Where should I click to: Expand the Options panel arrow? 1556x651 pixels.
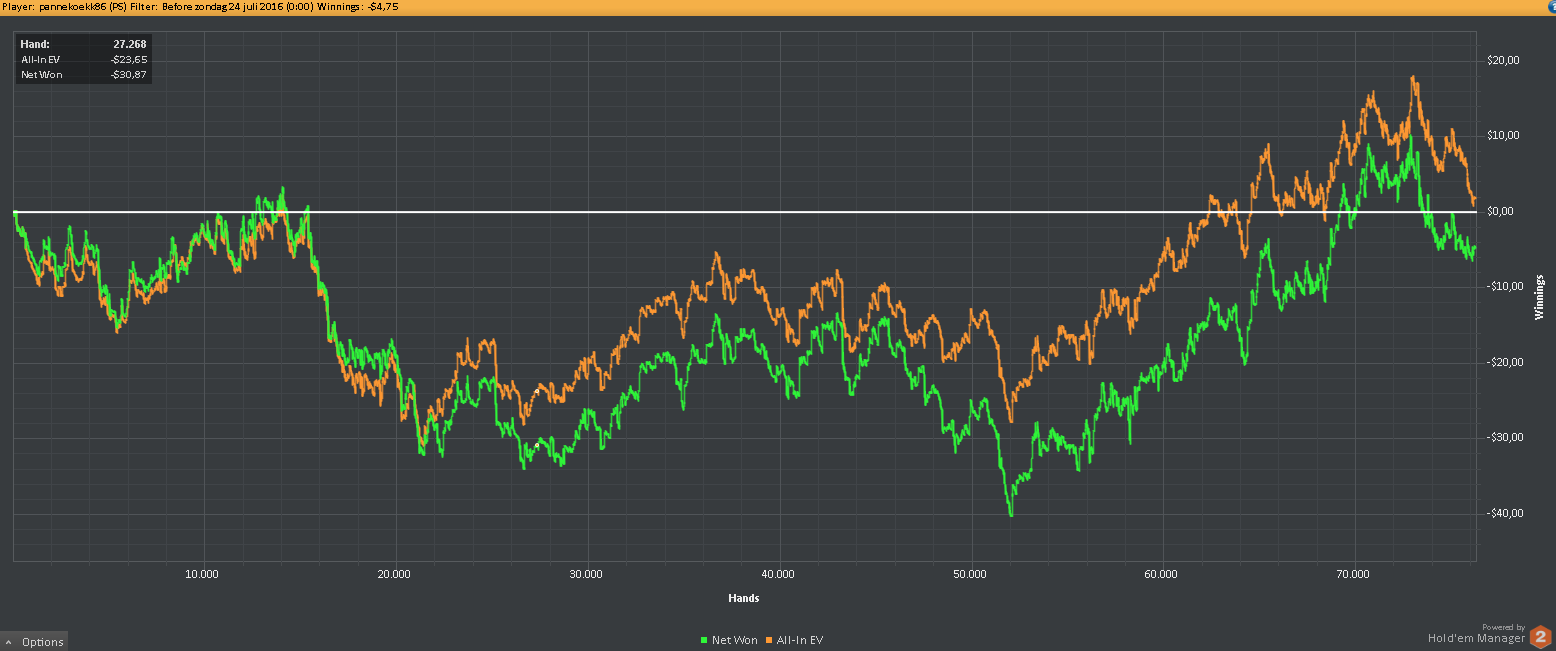click(9, 642)
